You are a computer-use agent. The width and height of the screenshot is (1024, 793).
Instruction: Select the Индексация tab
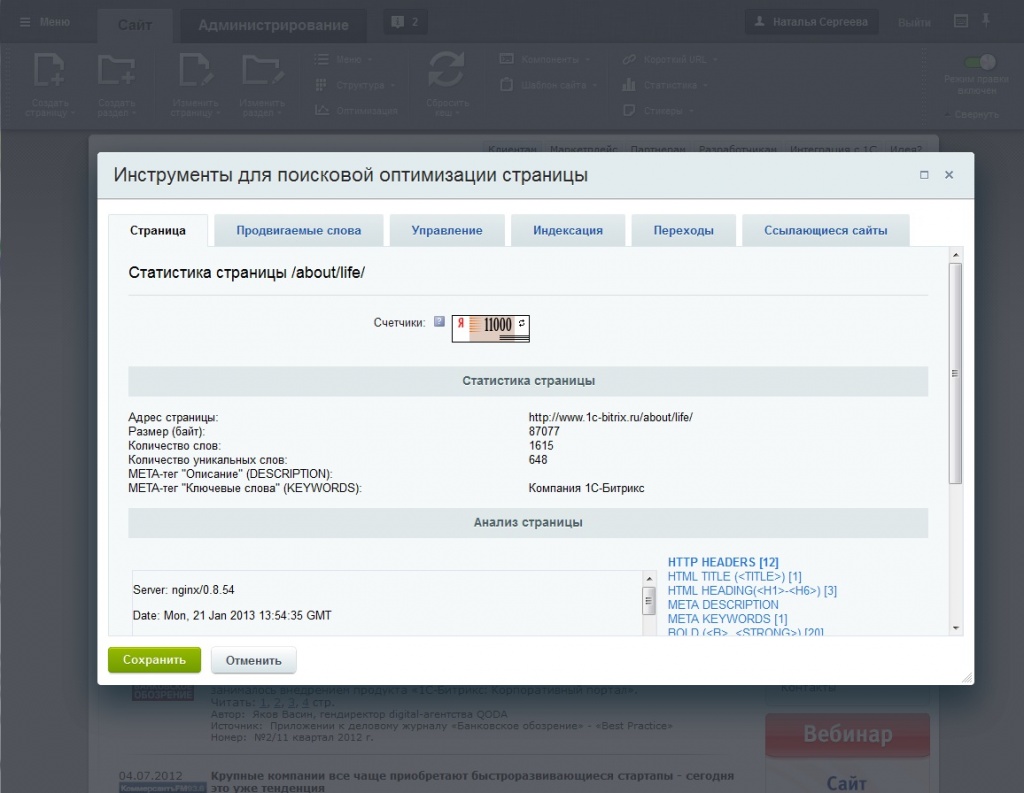click(568, 231)
